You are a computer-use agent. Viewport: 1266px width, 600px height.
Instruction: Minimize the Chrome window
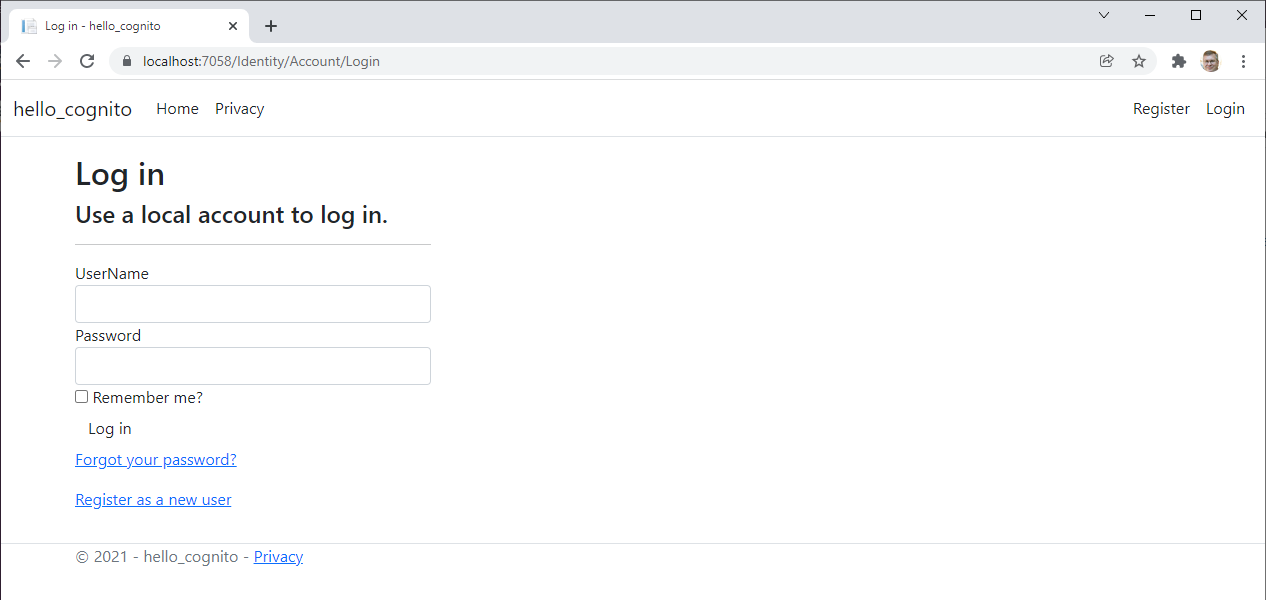tap(1150, 15)
